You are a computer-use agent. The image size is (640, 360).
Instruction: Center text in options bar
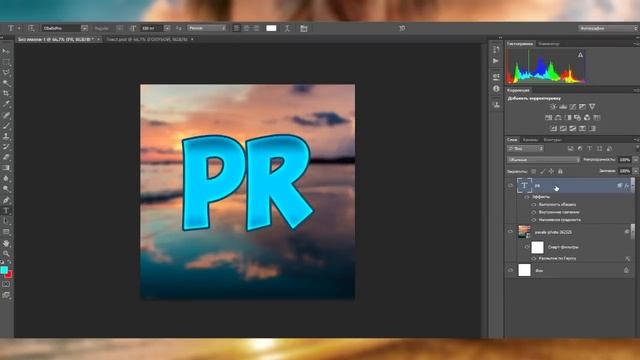pos(246,28)
